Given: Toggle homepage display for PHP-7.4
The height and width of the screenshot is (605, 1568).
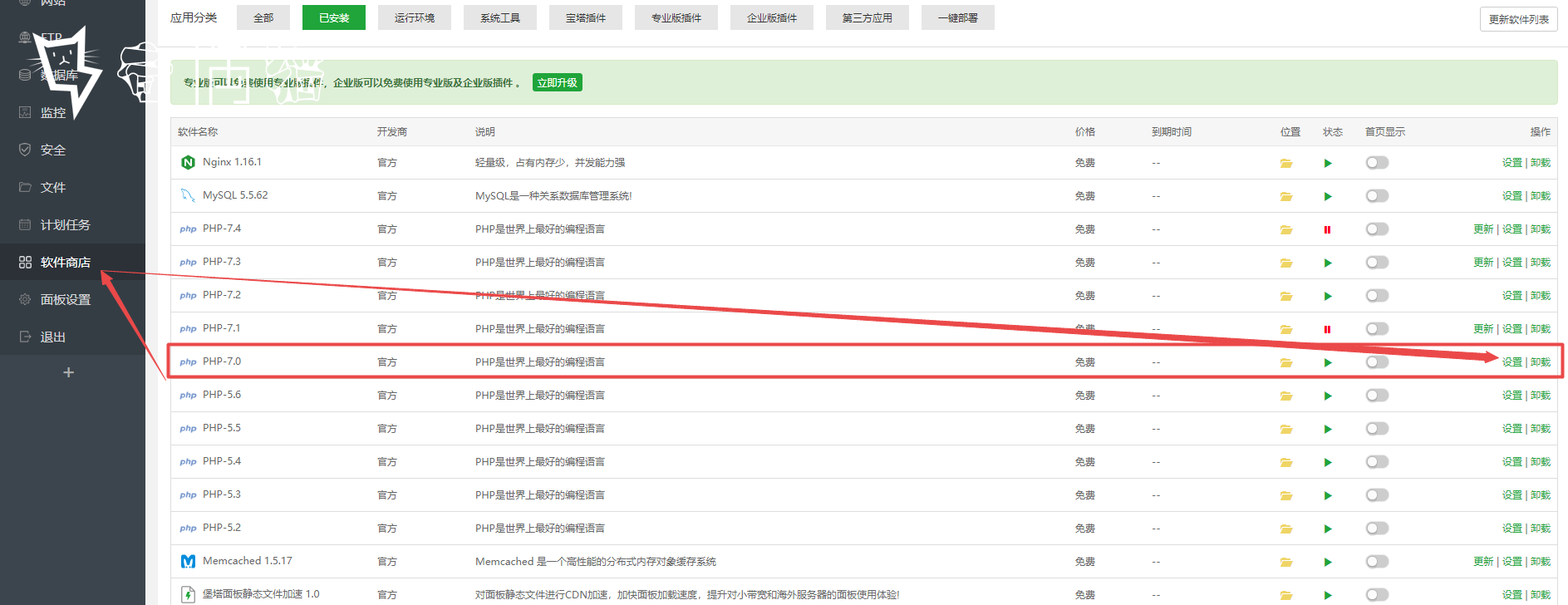Looking at the screenshot, I should [1377, 229].
